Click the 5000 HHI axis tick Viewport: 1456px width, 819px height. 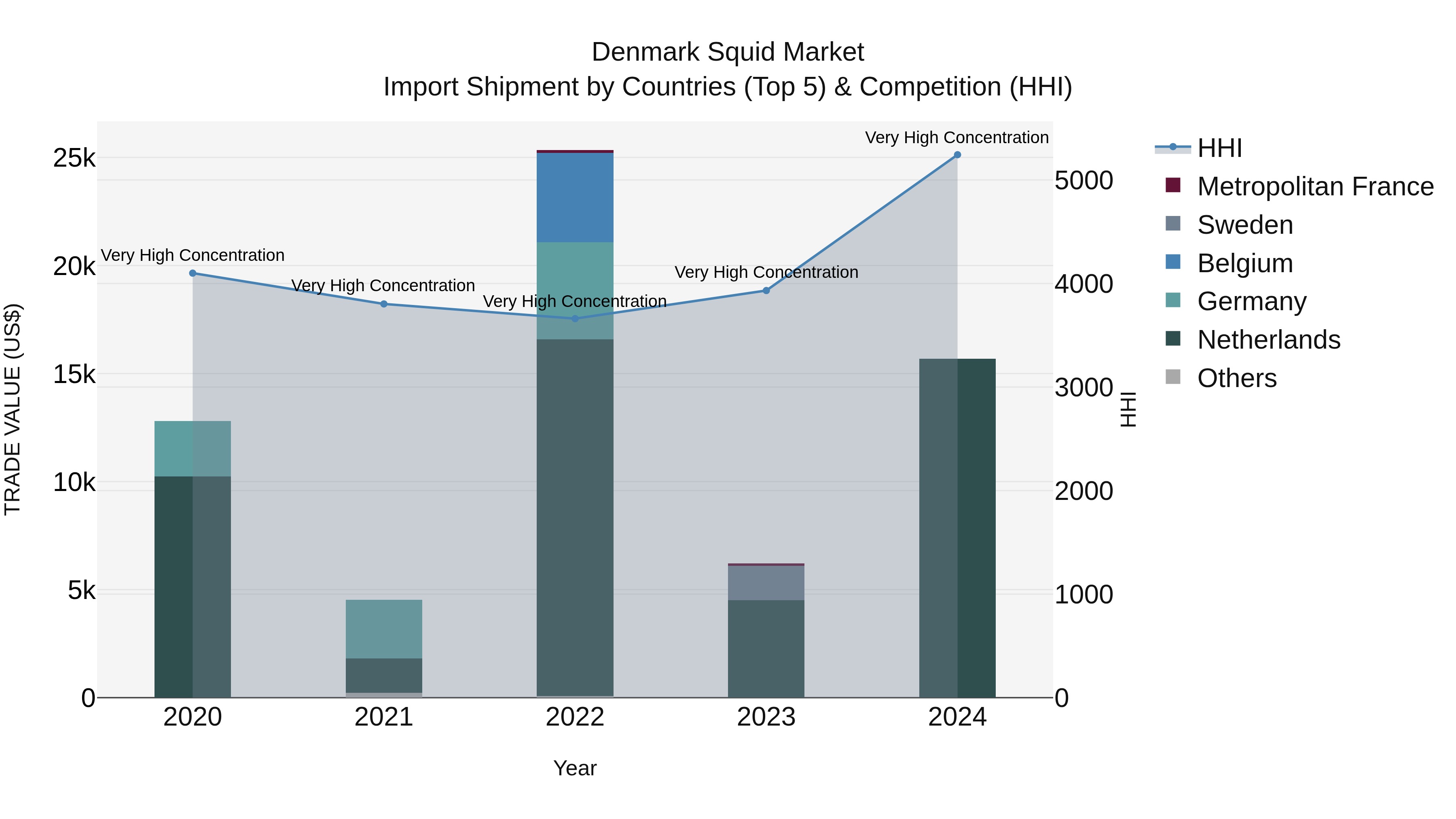(1084, 181)
